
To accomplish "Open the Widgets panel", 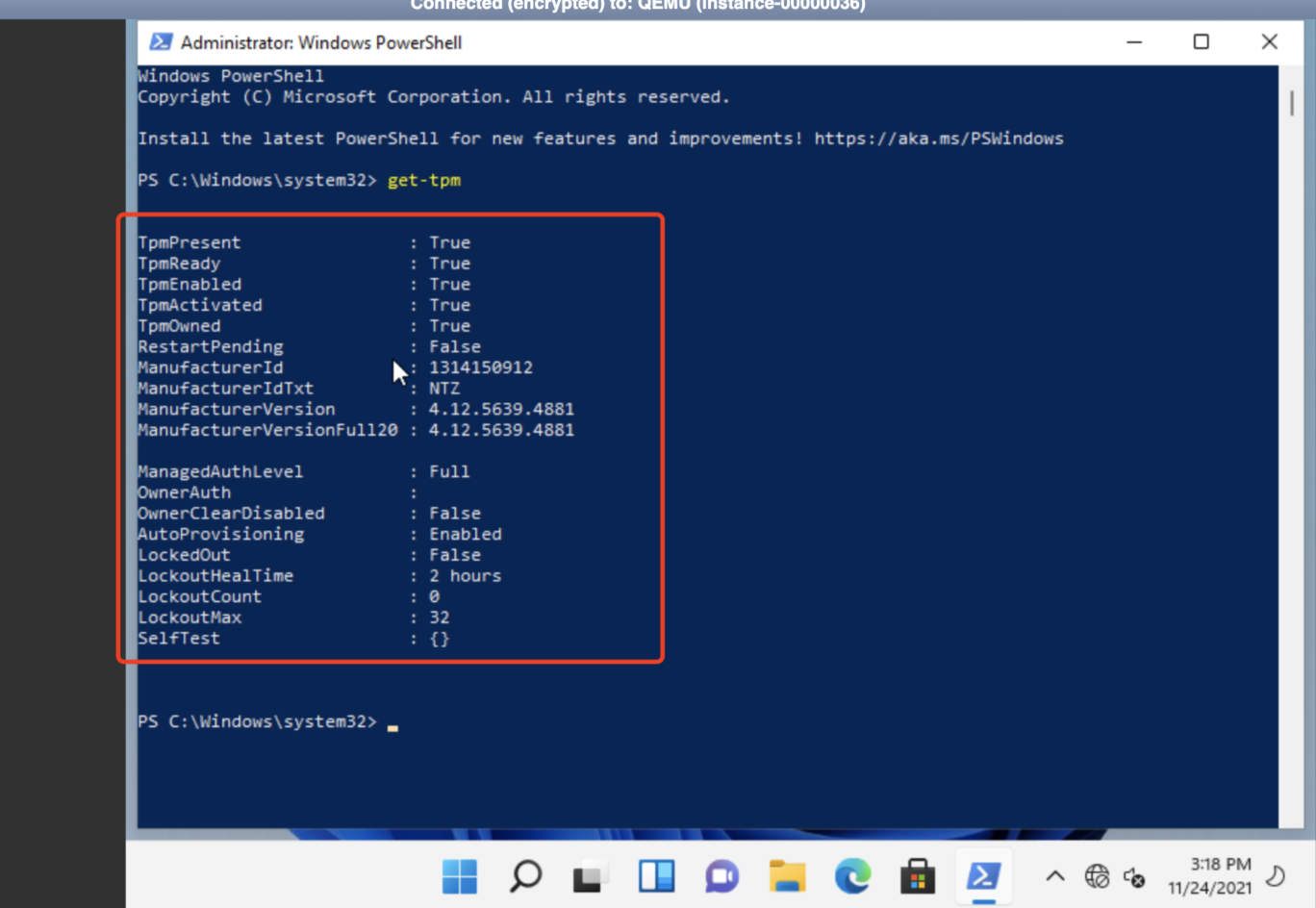I will pyautogui.click(x=656, y=876).
